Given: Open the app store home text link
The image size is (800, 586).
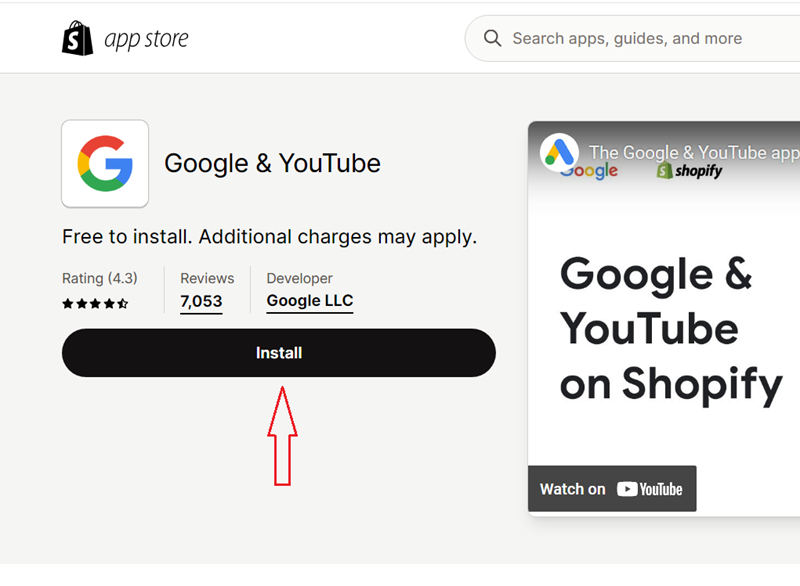Looking at the screenshot, I should tap(146, 39).
